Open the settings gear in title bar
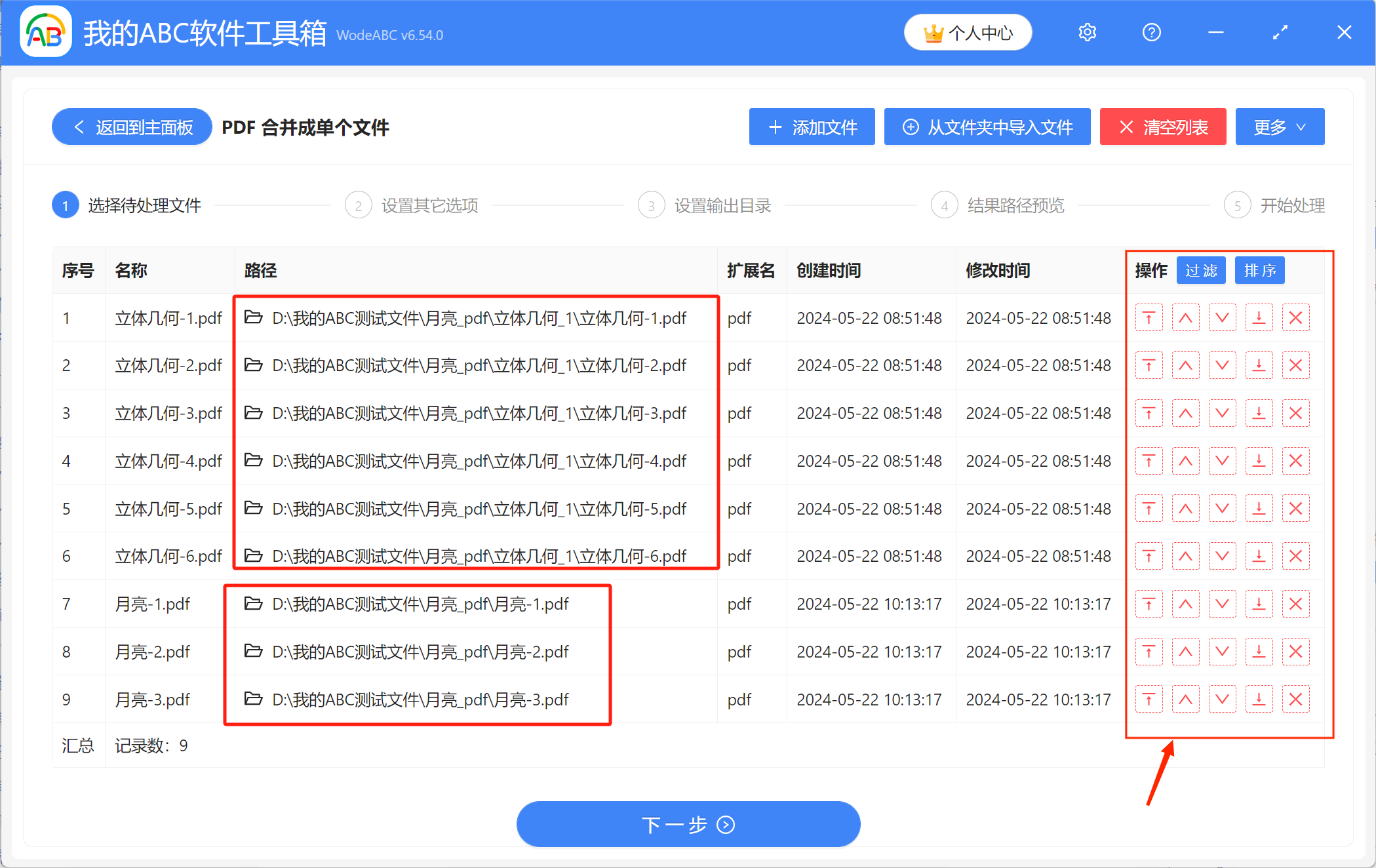1376x868 pixels. click(1086, 31)
